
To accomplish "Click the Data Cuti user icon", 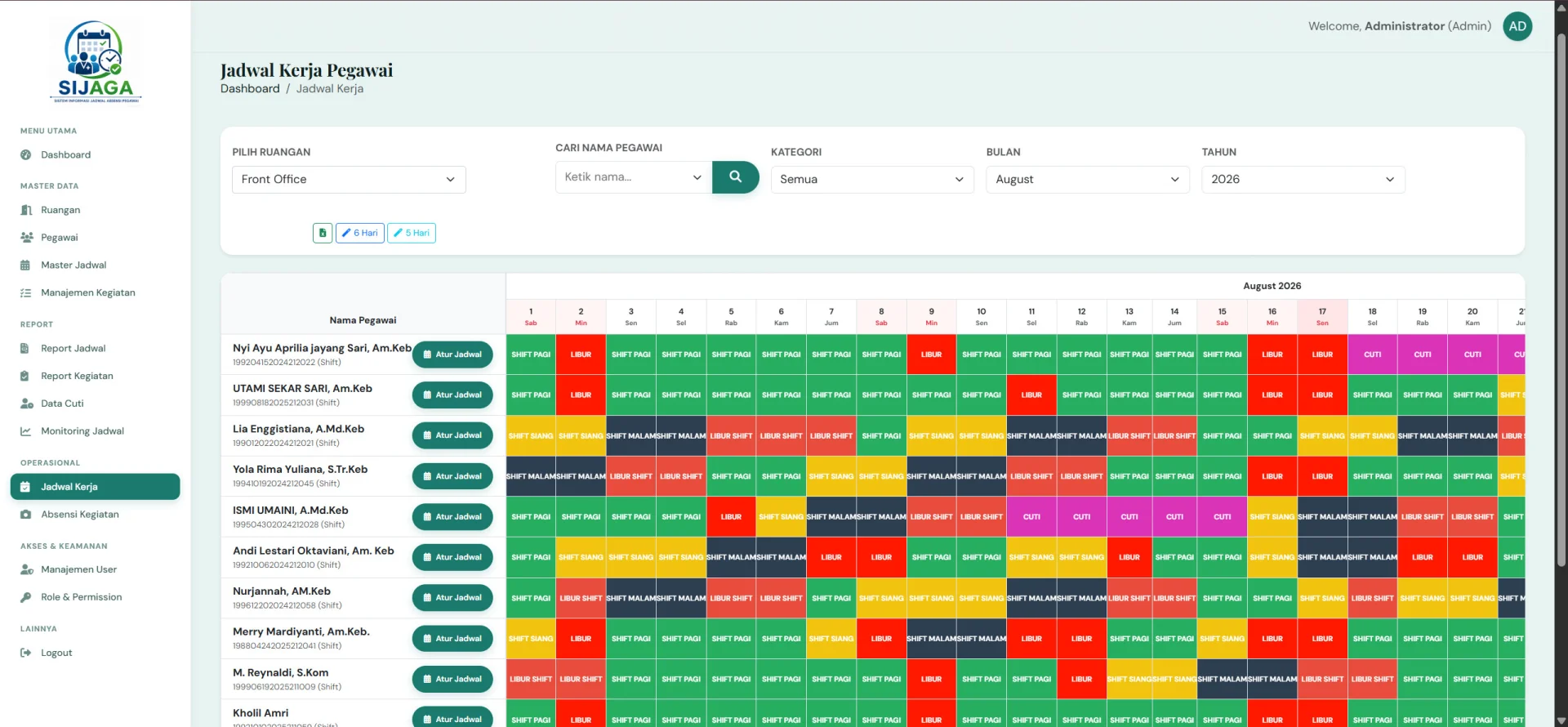I will [26, 404].
